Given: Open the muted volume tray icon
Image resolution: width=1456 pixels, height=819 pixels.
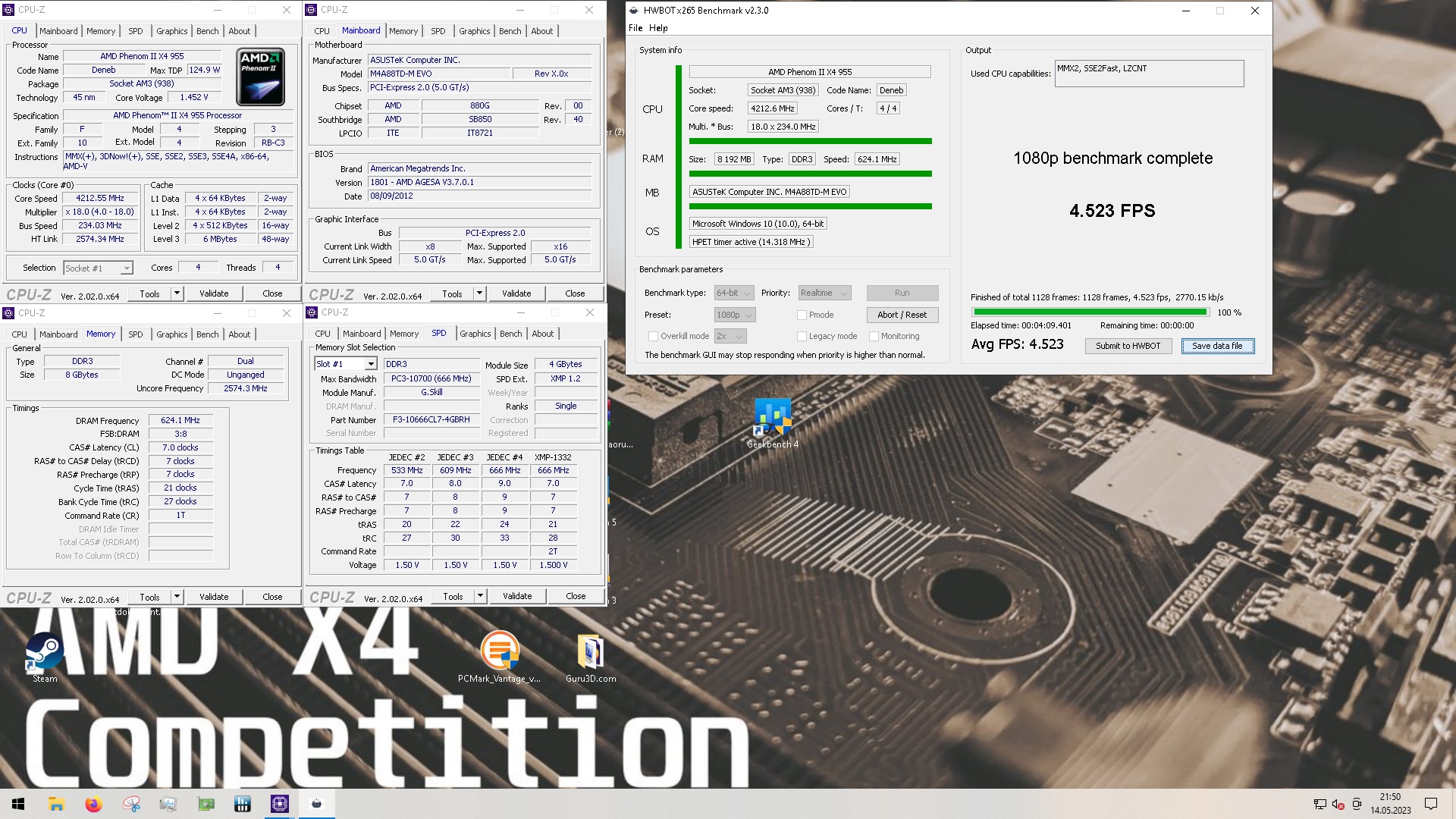Looking at the screenshot, I should point(1338,804).
